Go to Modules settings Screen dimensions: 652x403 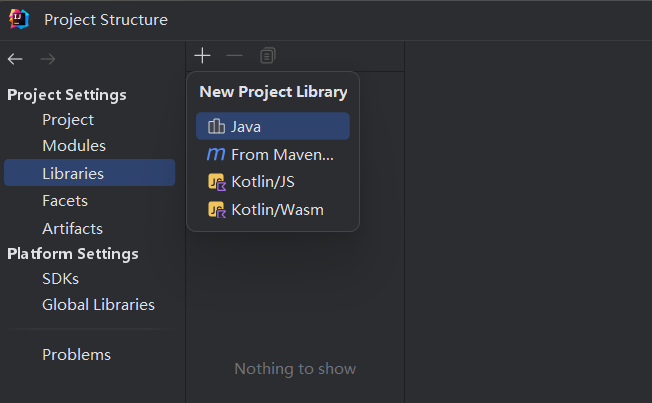pos(74,146)
